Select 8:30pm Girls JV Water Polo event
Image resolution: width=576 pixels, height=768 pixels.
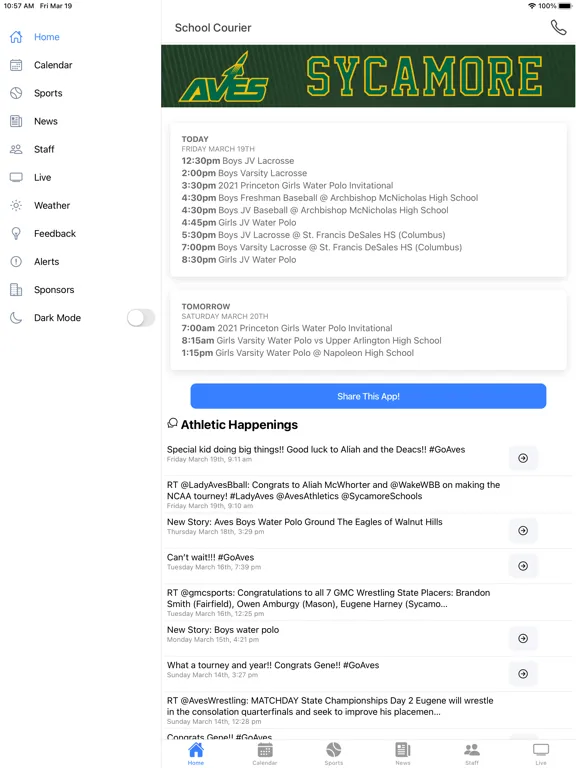[x=239, y=260]
